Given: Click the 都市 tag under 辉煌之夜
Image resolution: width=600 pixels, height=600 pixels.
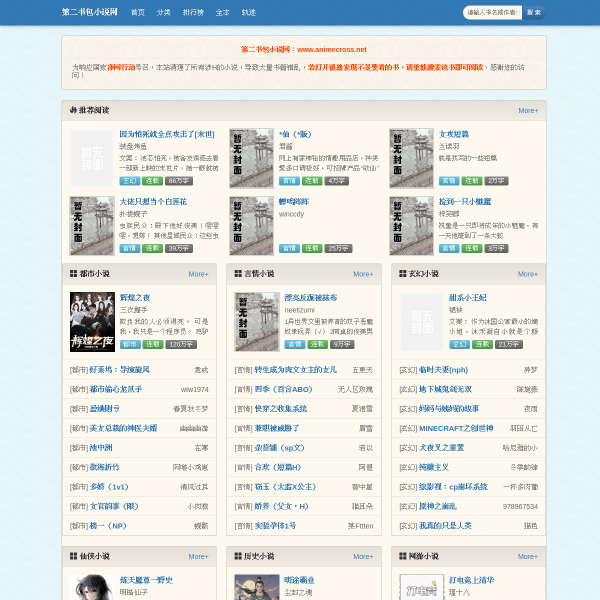Looking at the screenshot, I should point(130,344).
